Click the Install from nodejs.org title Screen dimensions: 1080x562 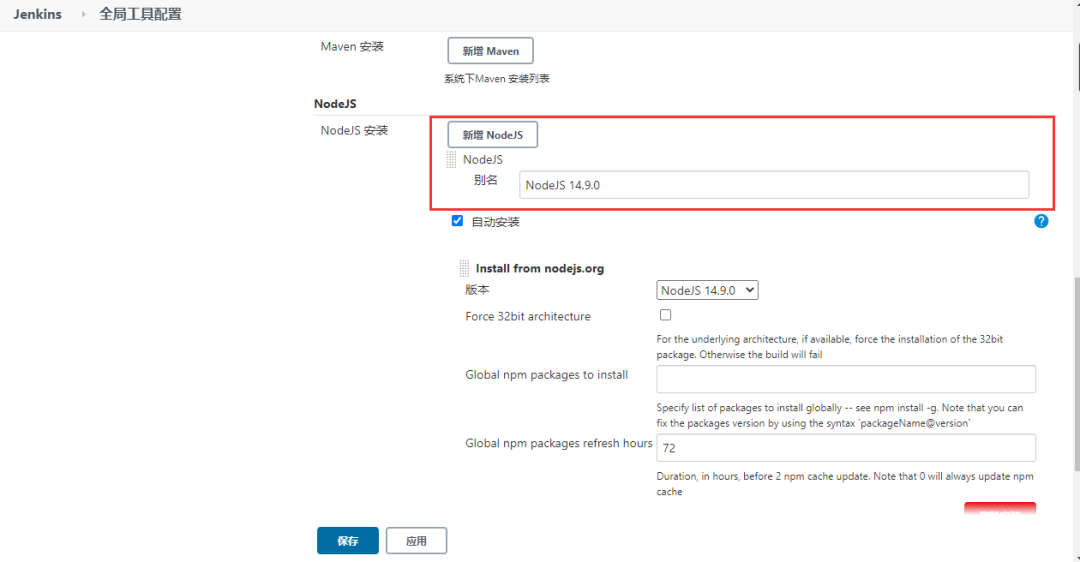pyautogui.click(x=540, y=269)
